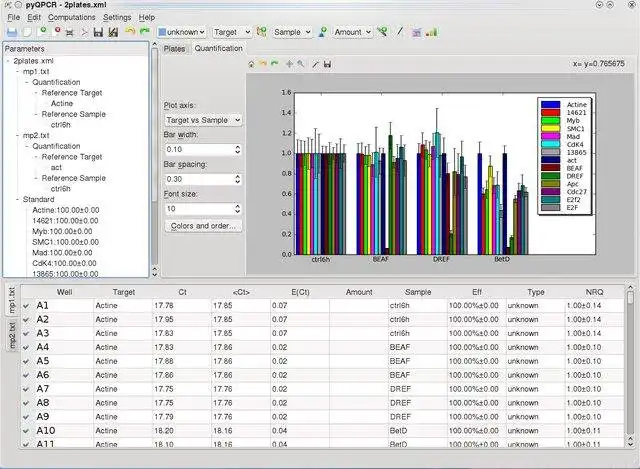
Task: Toggle the checkmark for well A5
Action: pyautogui.click(x=26, y=361)
